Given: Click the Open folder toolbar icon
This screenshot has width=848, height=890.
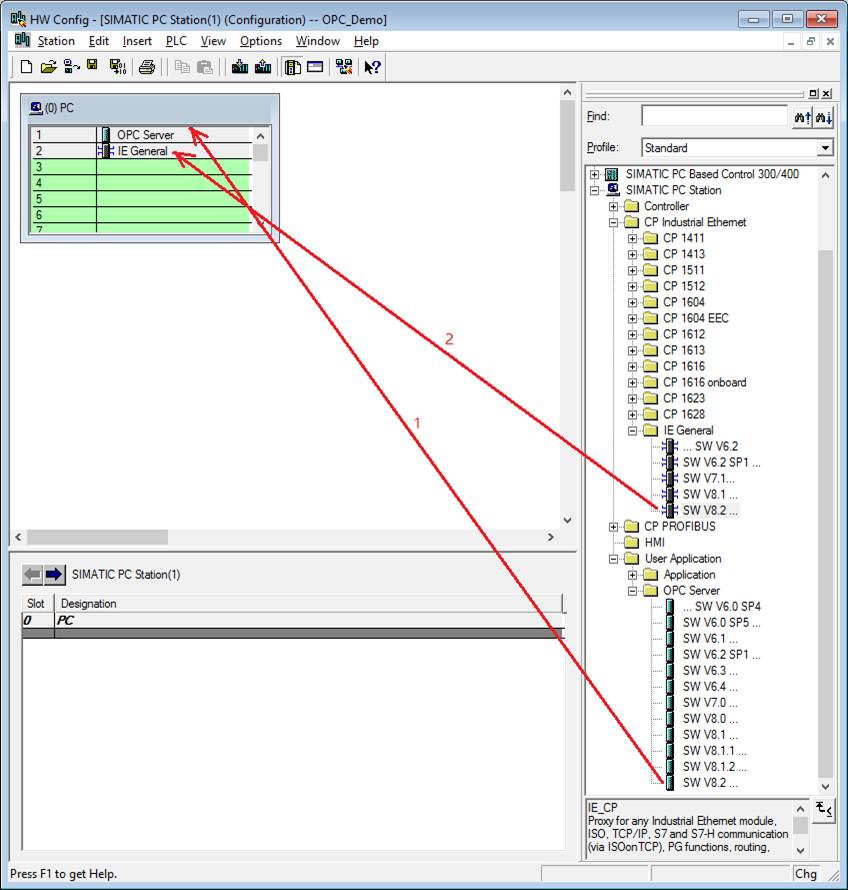Looking at the screenshot, I should [x=49, y=67].
